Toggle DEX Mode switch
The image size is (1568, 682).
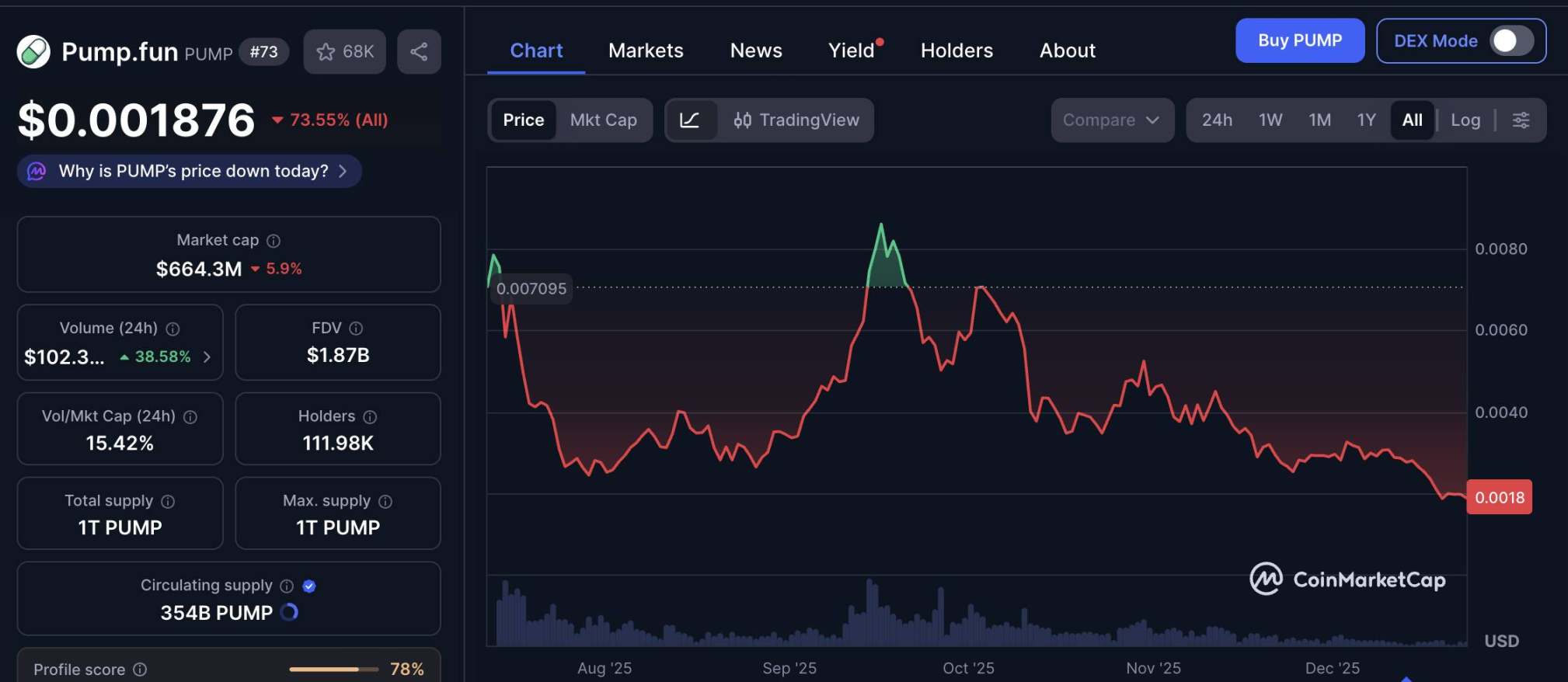(x=1511, y=41)
